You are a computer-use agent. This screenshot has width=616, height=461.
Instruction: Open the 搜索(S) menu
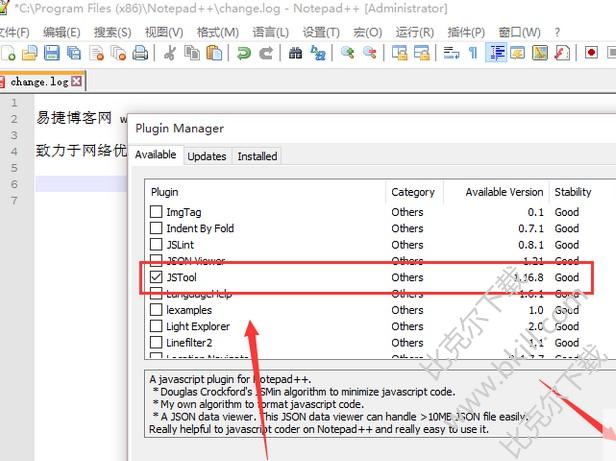[x=112, y=32]
